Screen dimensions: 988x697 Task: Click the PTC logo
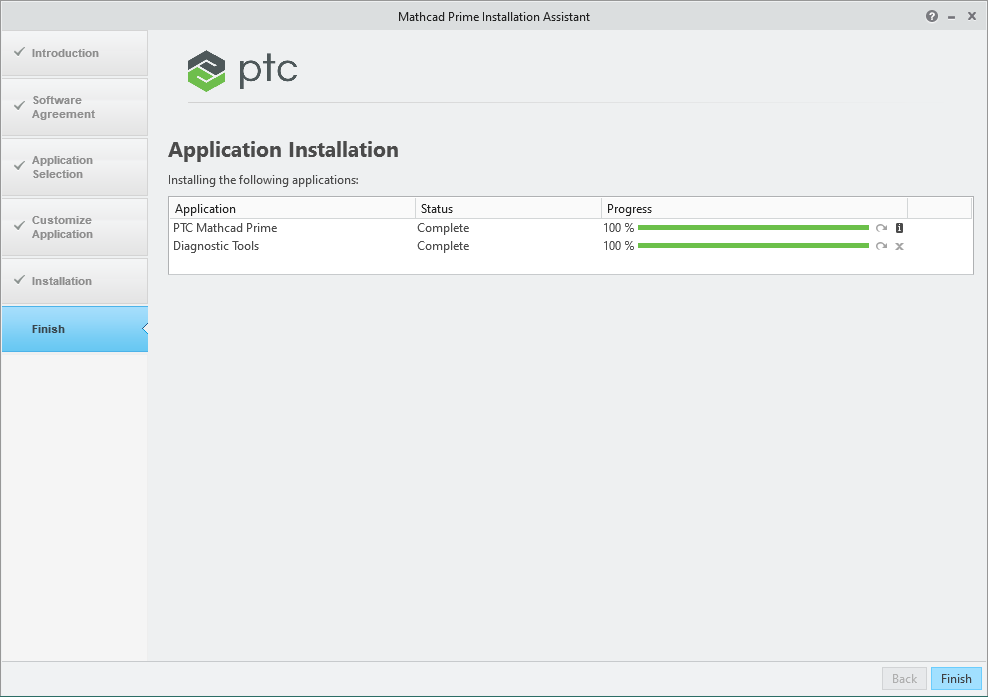point(242,71)
